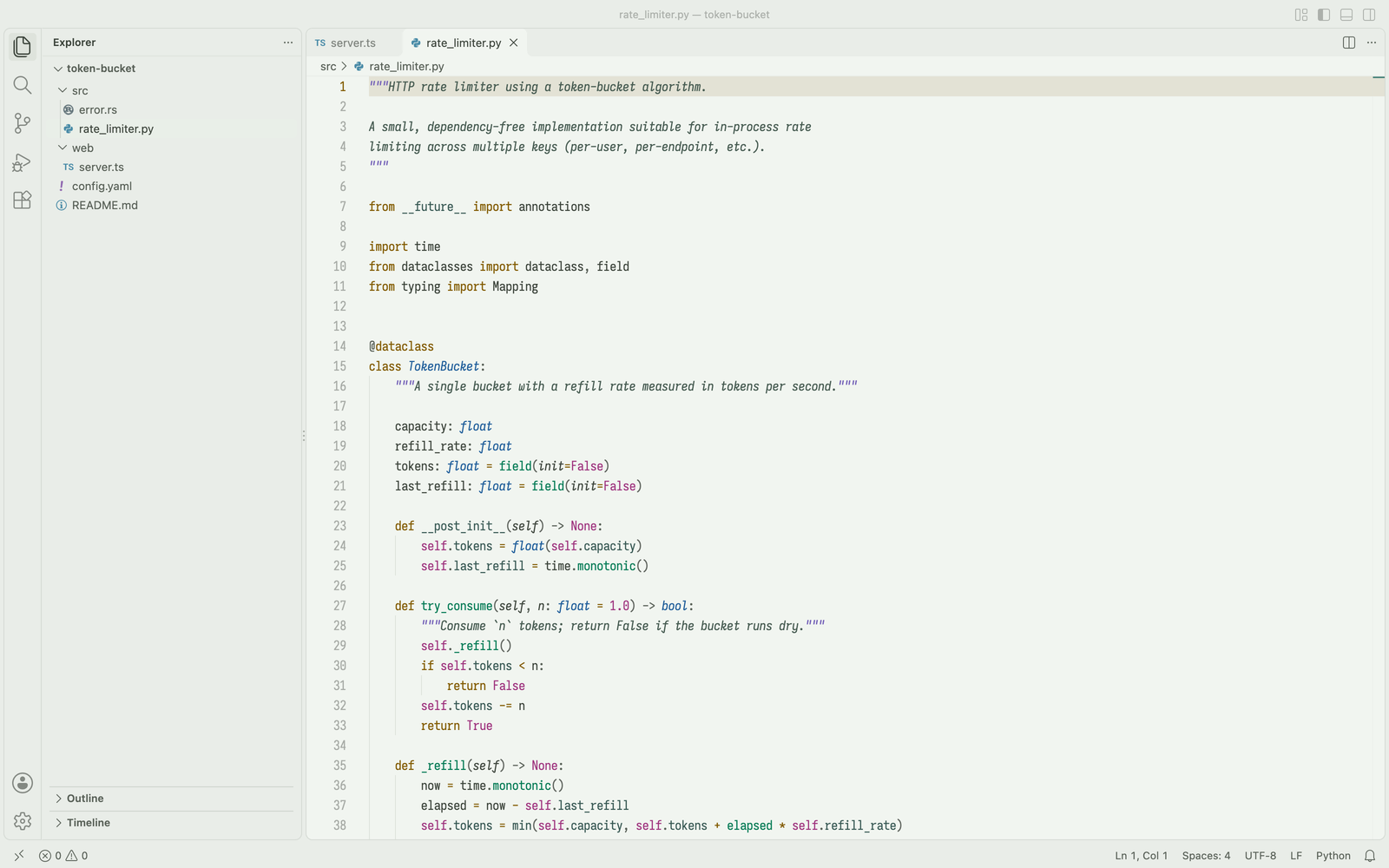Open the Manage gear icon

pyautogui.click(x=23, y=821)
